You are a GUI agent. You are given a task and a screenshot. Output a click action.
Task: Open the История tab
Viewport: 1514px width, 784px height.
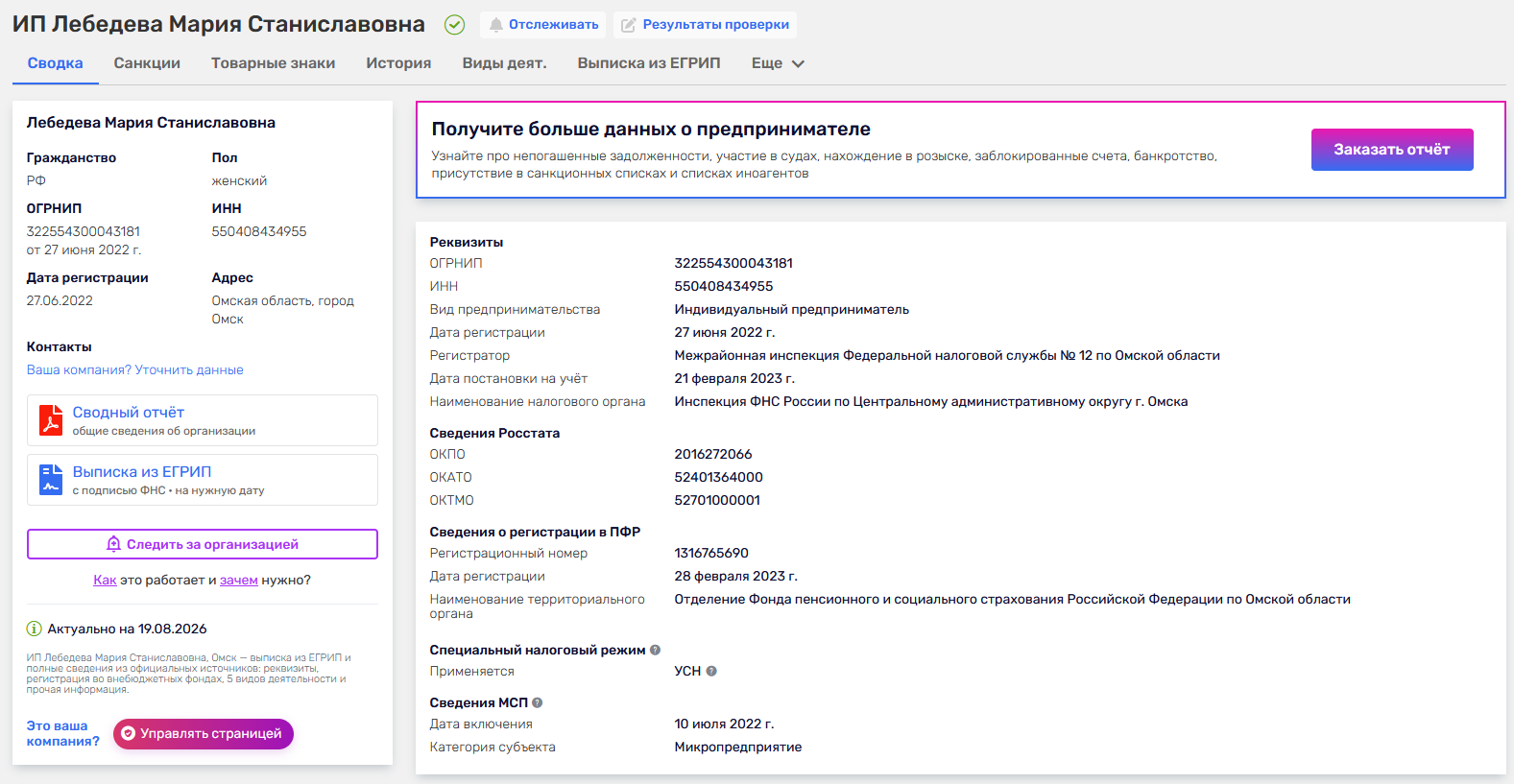pos(398,63)
